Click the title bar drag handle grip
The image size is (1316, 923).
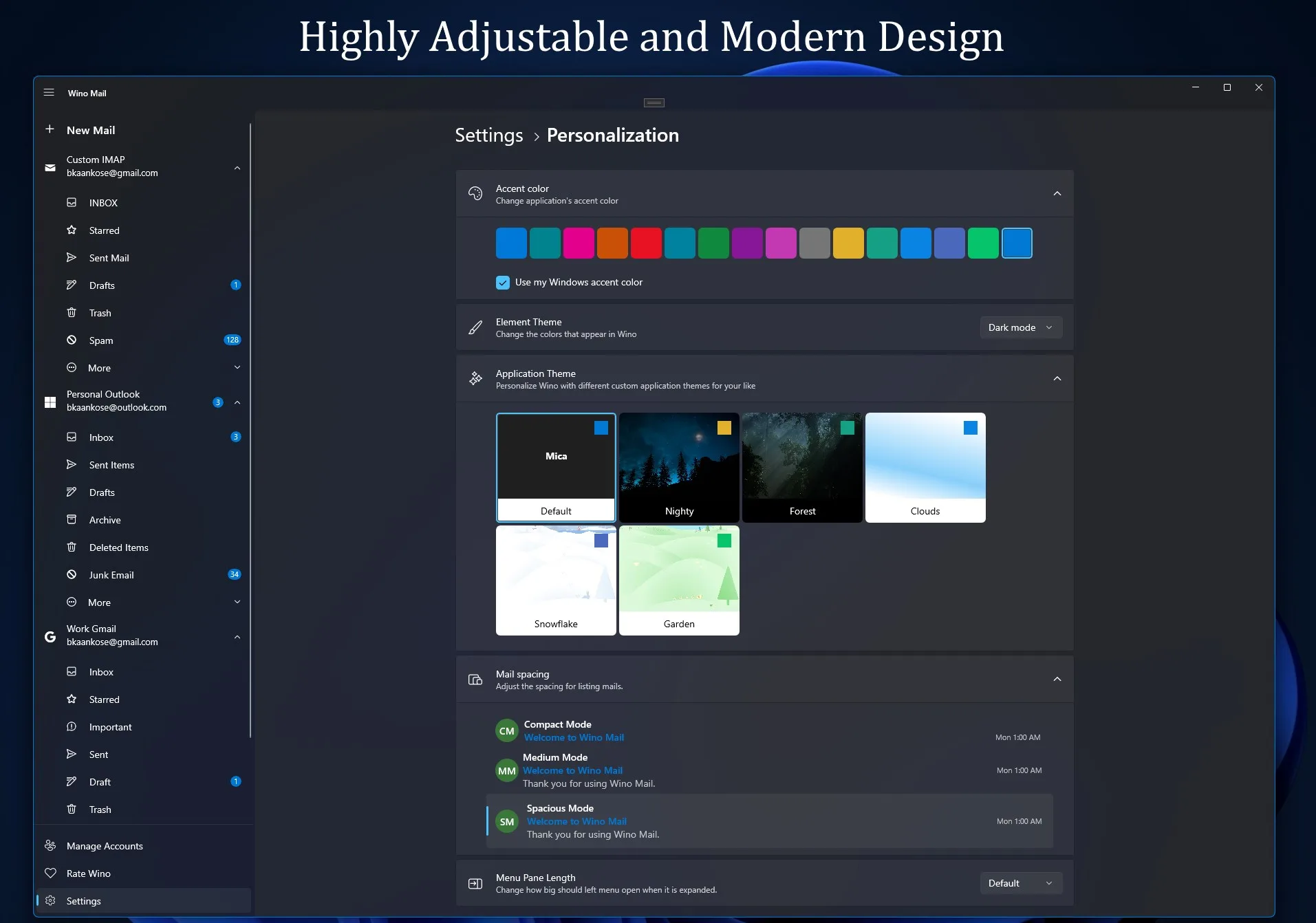[x=654, y=102]
